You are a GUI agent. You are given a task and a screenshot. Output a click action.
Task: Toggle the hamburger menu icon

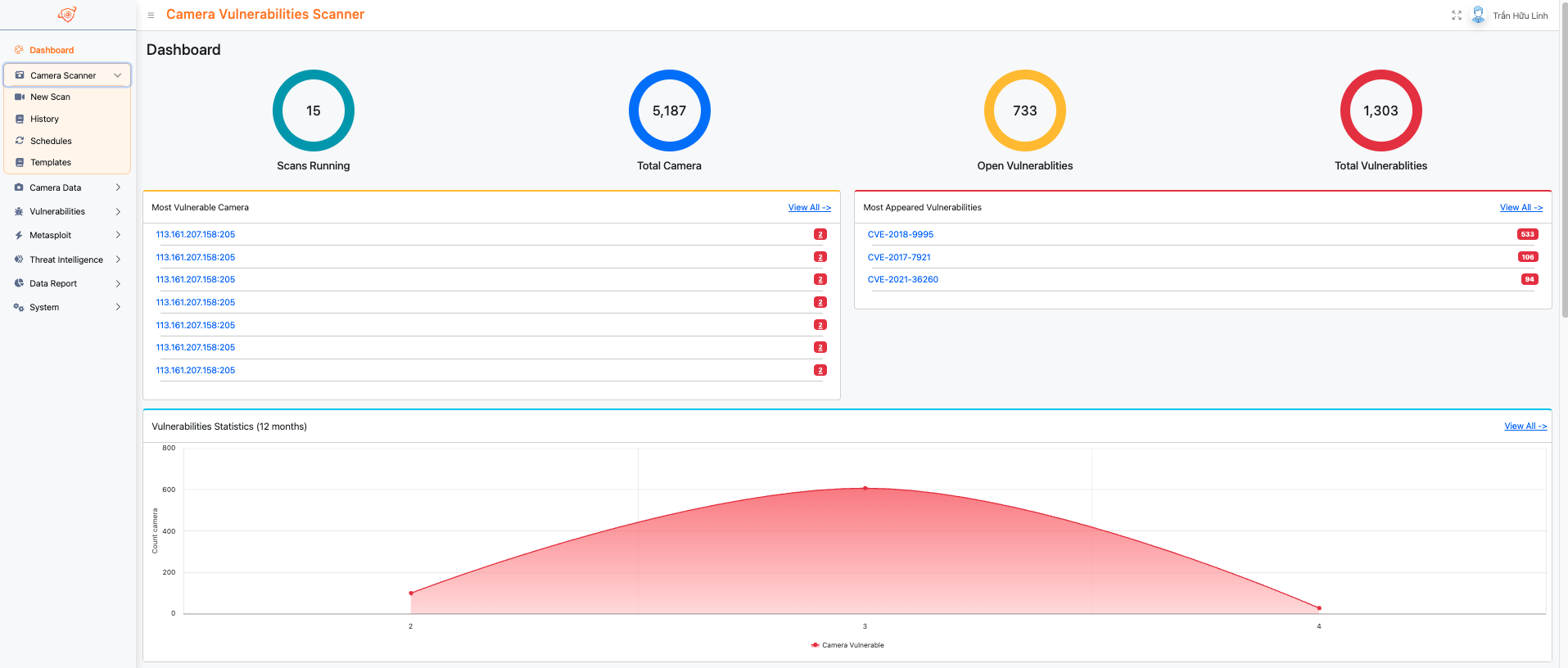[x=151, y=16]
